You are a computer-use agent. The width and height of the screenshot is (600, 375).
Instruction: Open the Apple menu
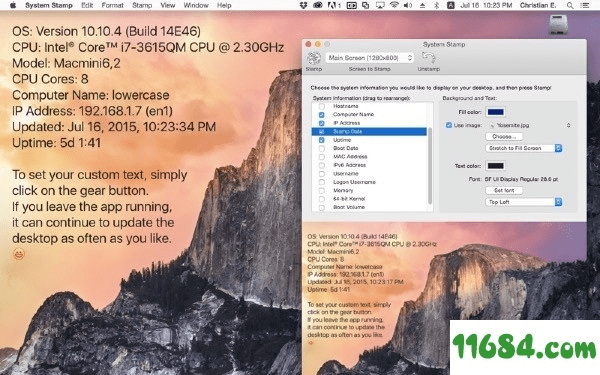(13, 5)
